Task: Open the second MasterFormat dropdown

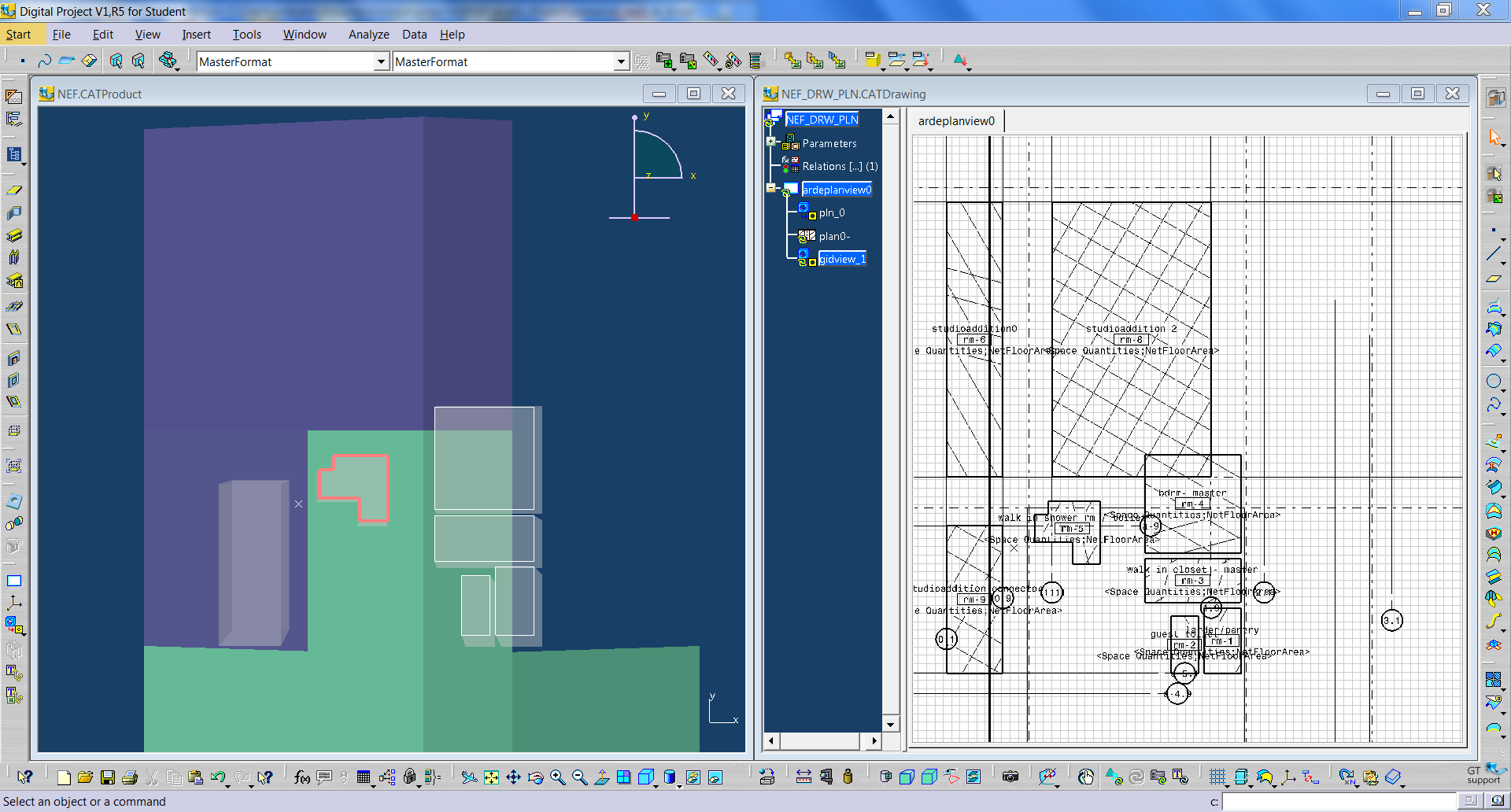Action: [621, 61]
